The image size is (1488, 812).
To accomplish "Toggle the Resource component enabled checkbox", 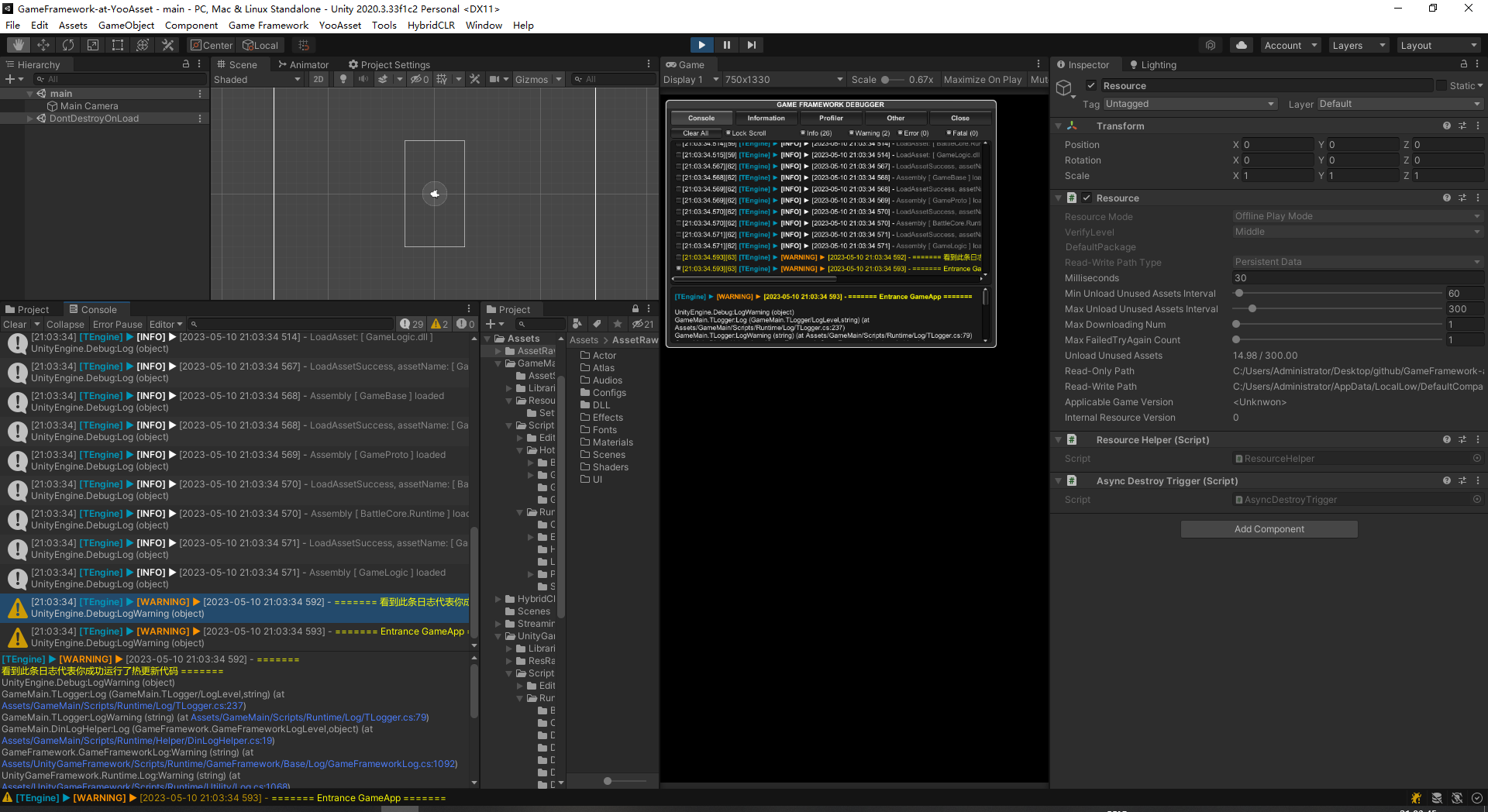I will click(1087, 198).
